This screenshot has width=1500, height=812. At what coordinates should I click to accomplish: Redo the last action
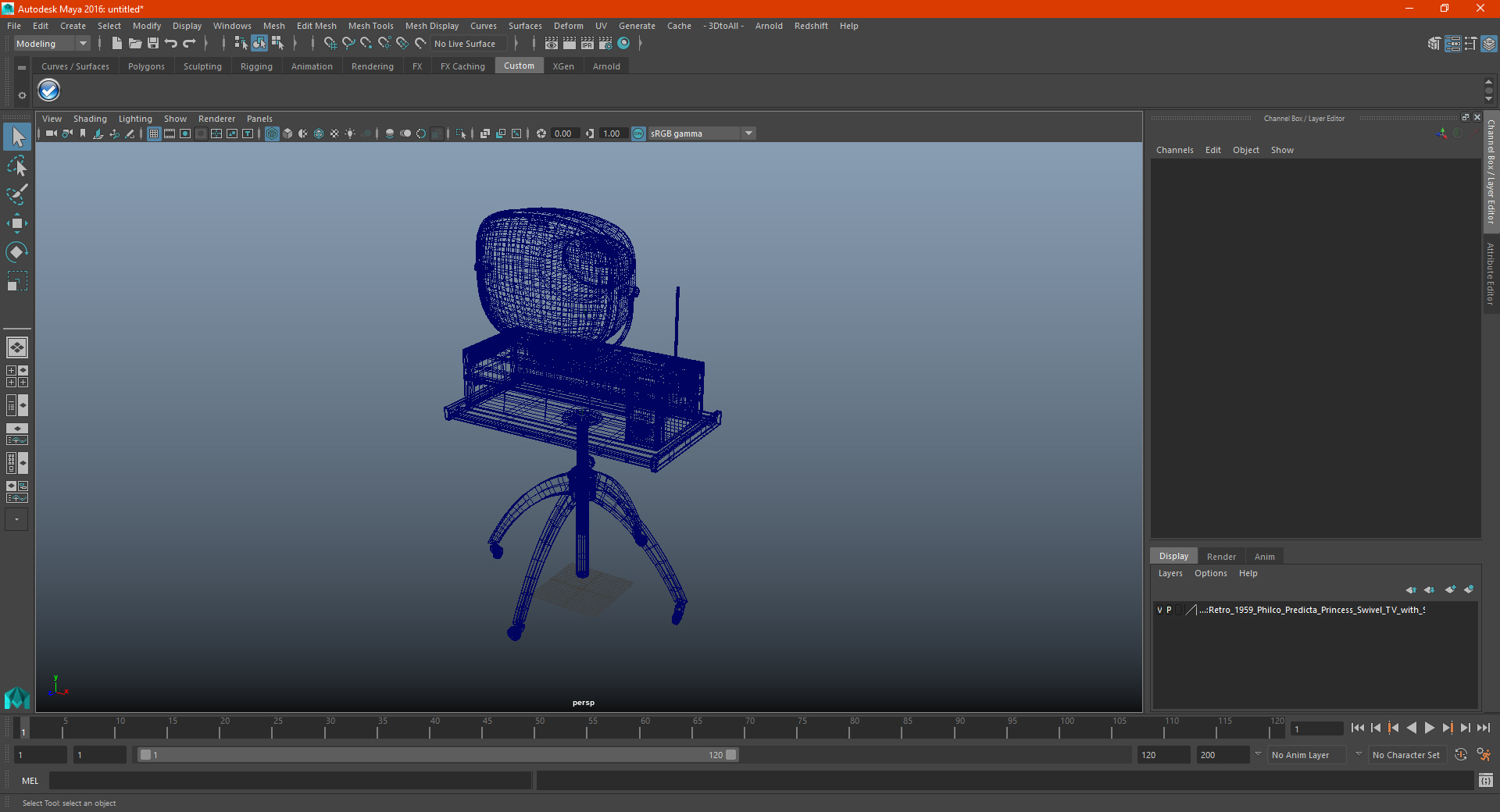(189, 44)
